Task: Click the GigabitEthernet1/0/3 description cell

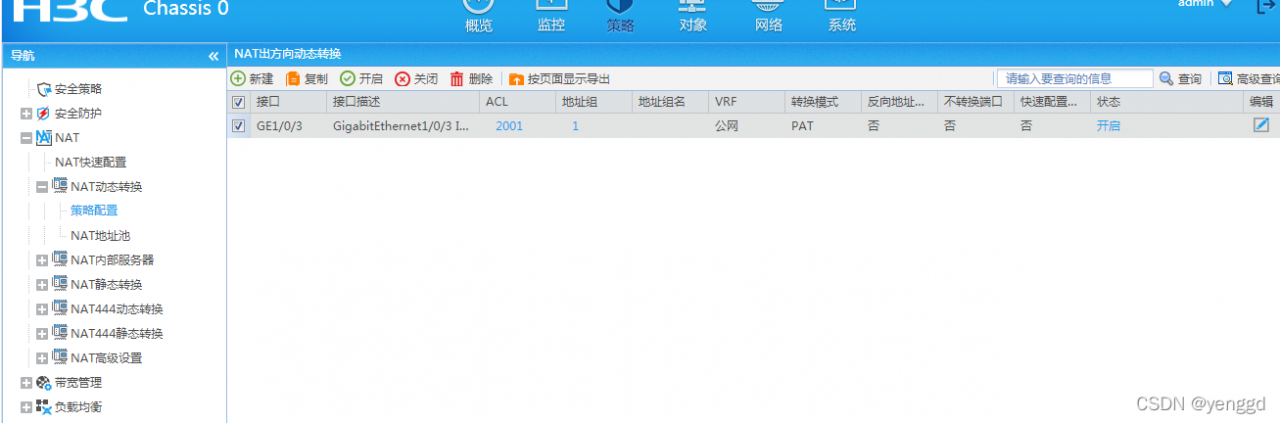Action: tap(403, 126)
